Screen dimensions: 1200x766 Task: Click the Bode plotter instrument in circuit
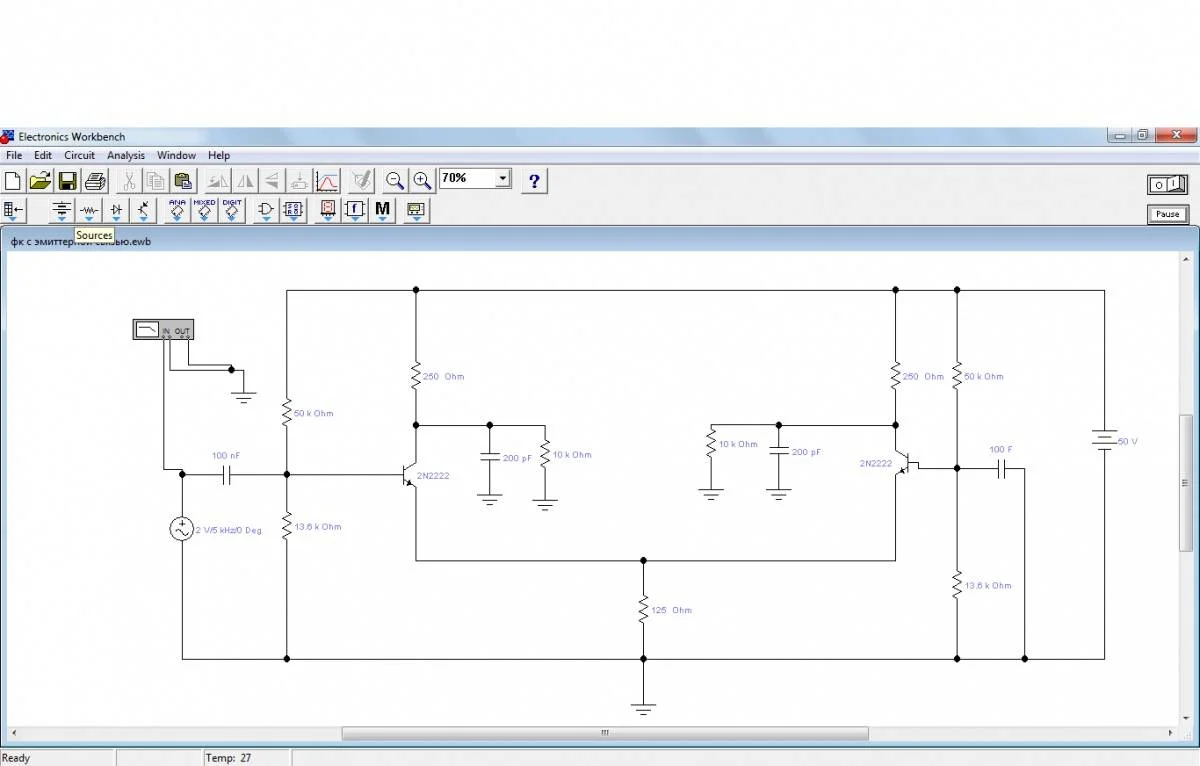(x=163, y=330)
